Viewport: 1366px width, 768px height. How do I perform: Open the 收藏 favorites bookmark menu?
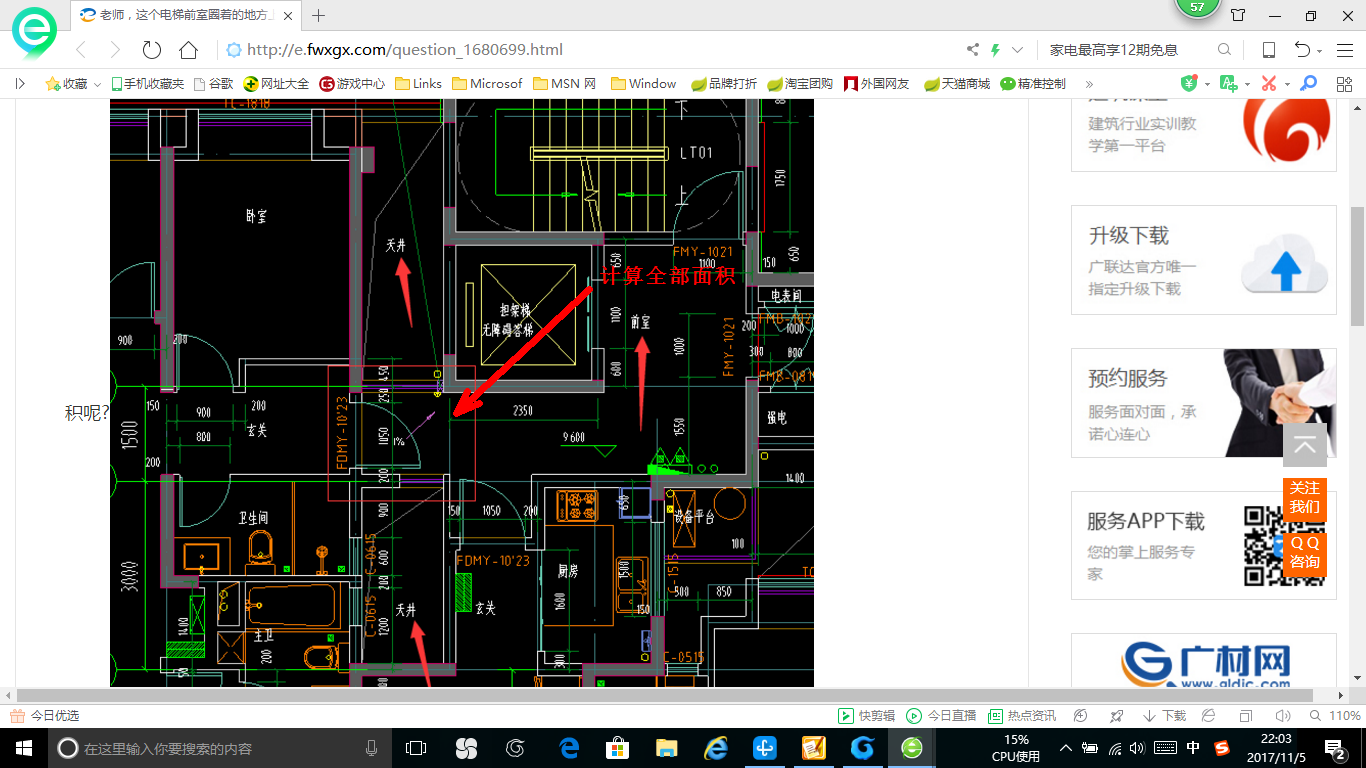click(73, 84)
